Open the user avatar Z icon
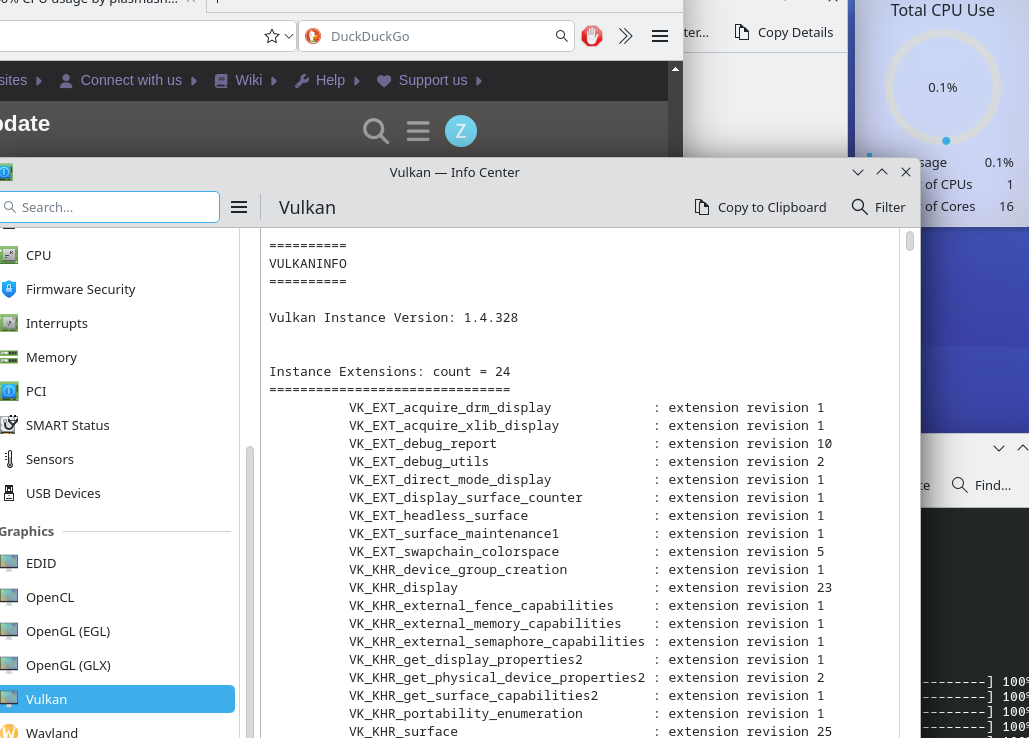The height and width of the screenshot is (738, 1029). click(460, 131)
